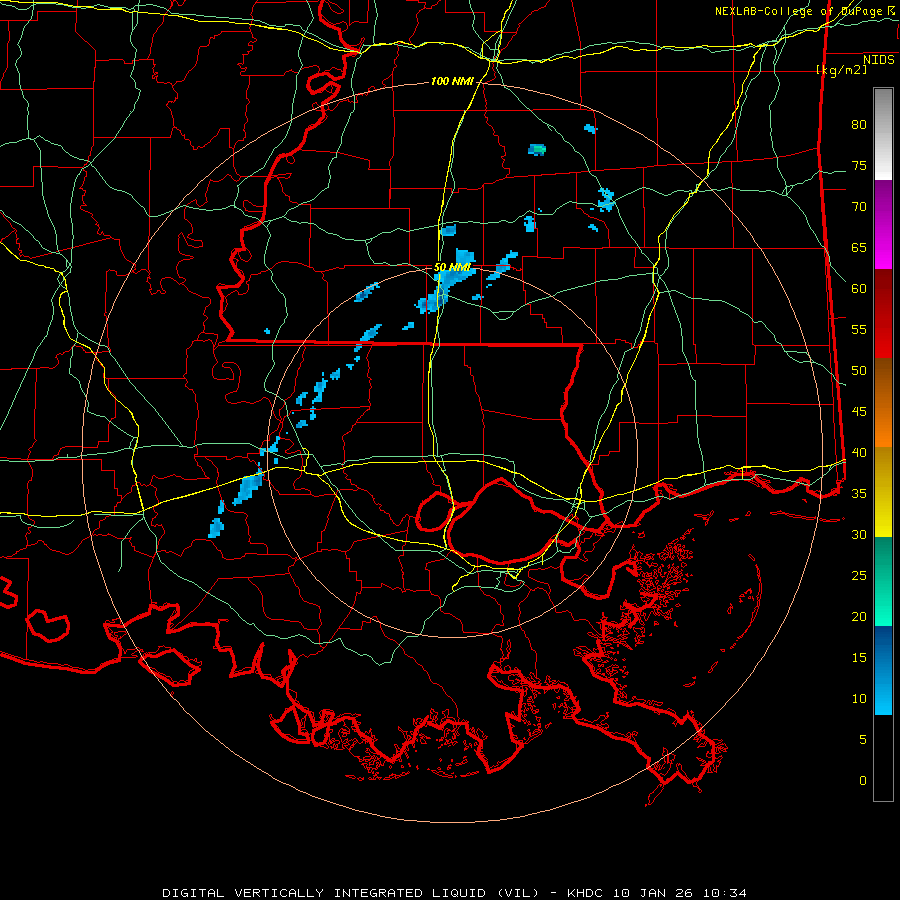Click the 10:34 time stamp in the caption
The width and height of the screenshot is (900, 900).
pos(727,893)
